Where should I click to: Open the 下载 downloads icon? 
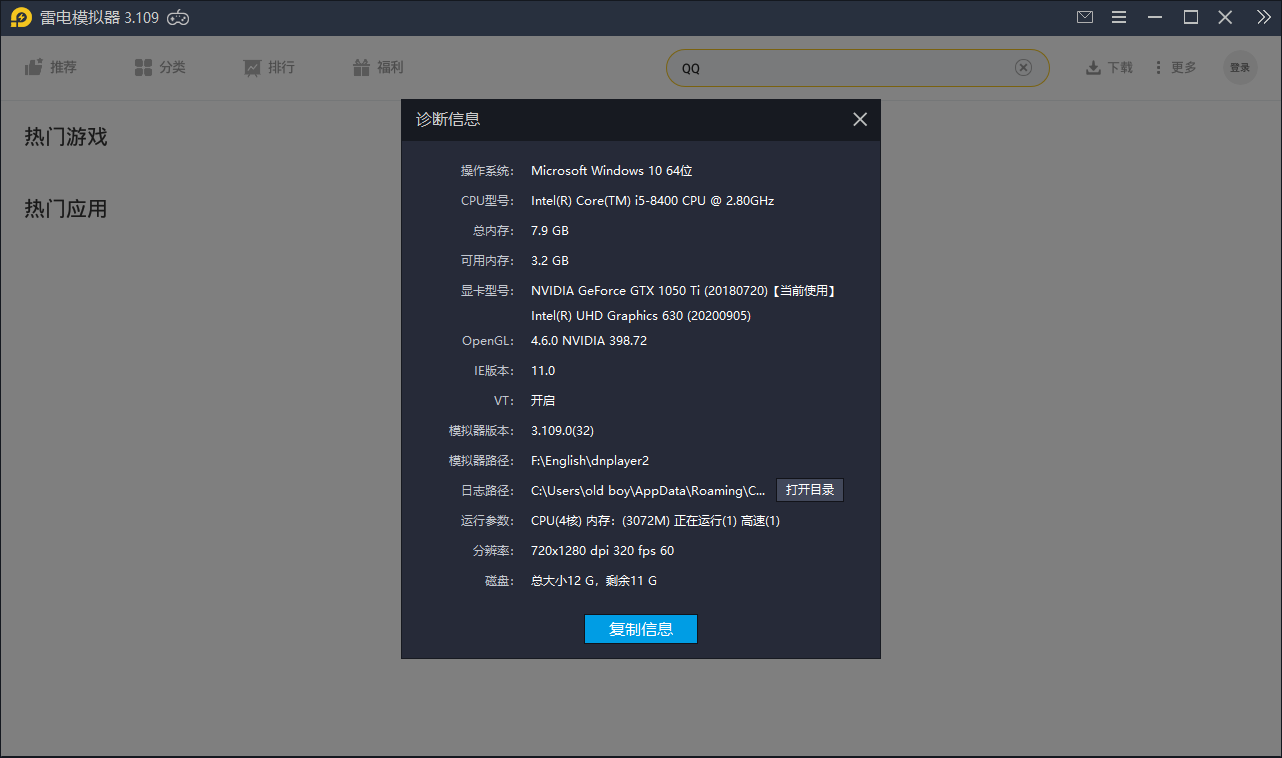pos(1109,67)
